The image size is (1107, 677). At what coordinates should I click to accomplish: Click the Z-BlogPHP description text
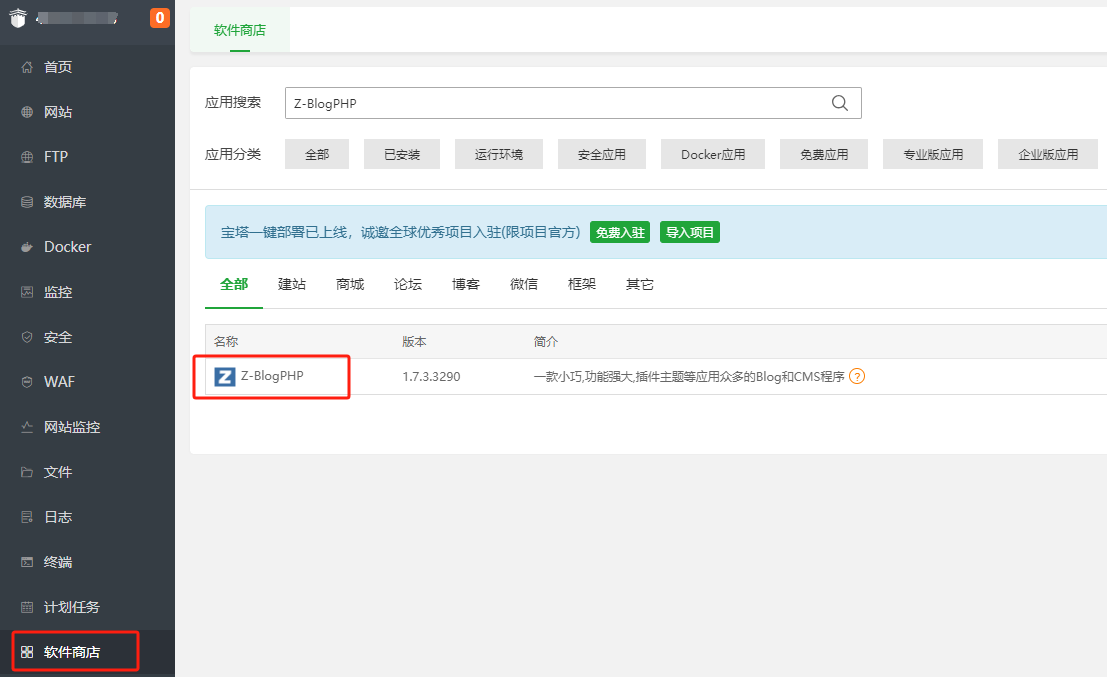click(689, 377)
